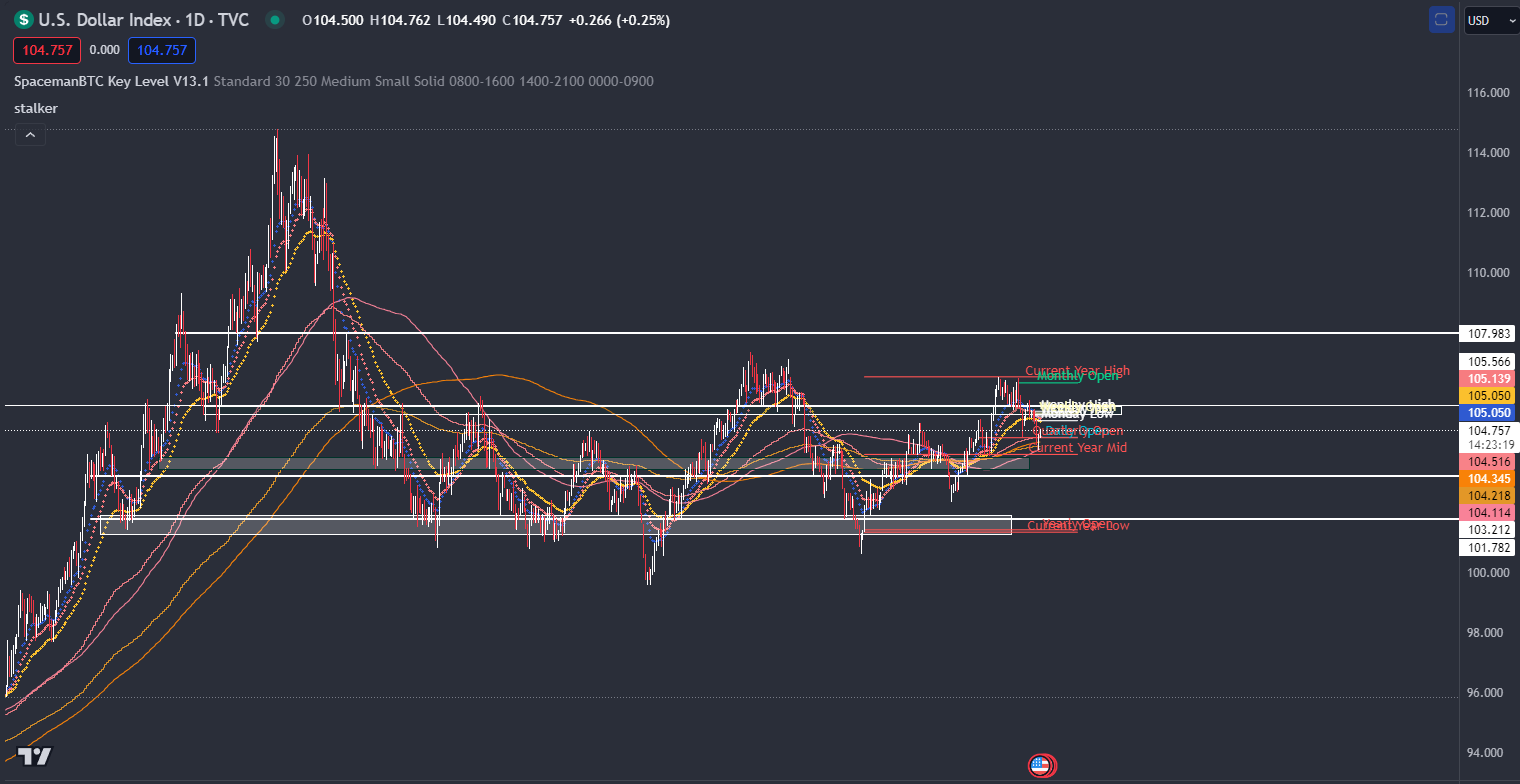Click the pink 104.516 price scale label

[x=1487, y=462]
